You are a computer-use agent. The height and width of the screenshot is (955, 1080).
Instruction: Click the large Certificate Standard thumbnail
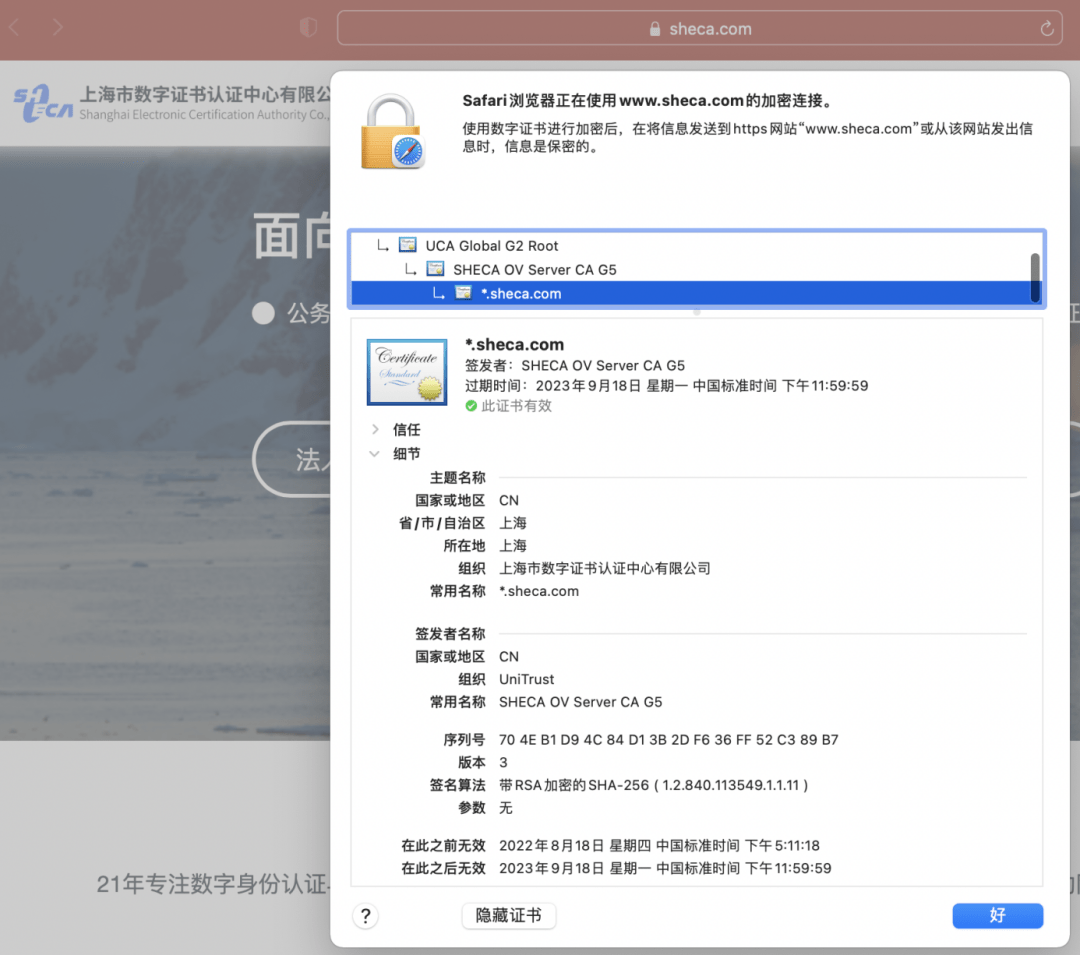[x=407, y=372]
